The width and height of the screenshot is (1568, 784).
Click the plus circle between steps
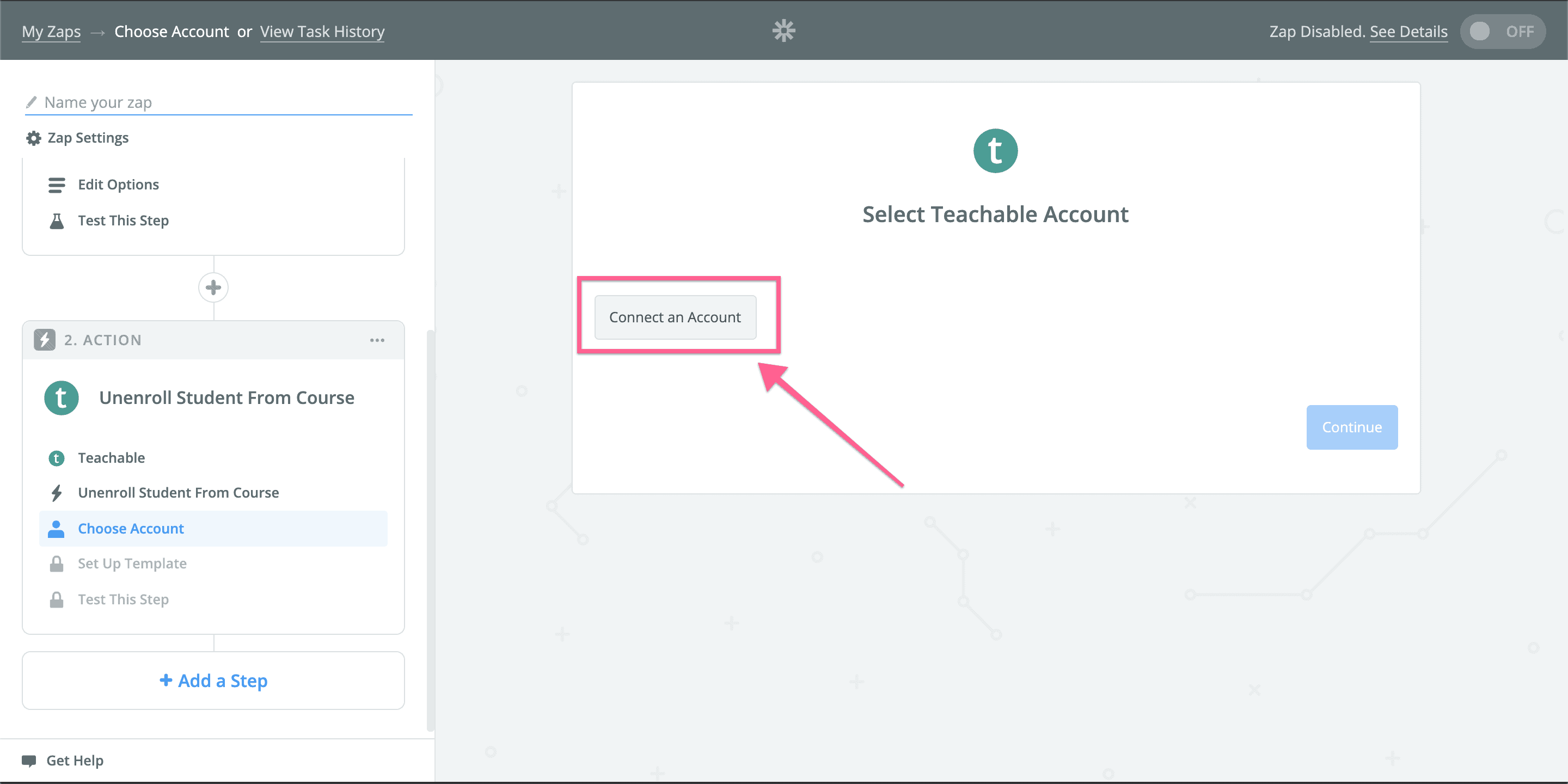point(213,287)
